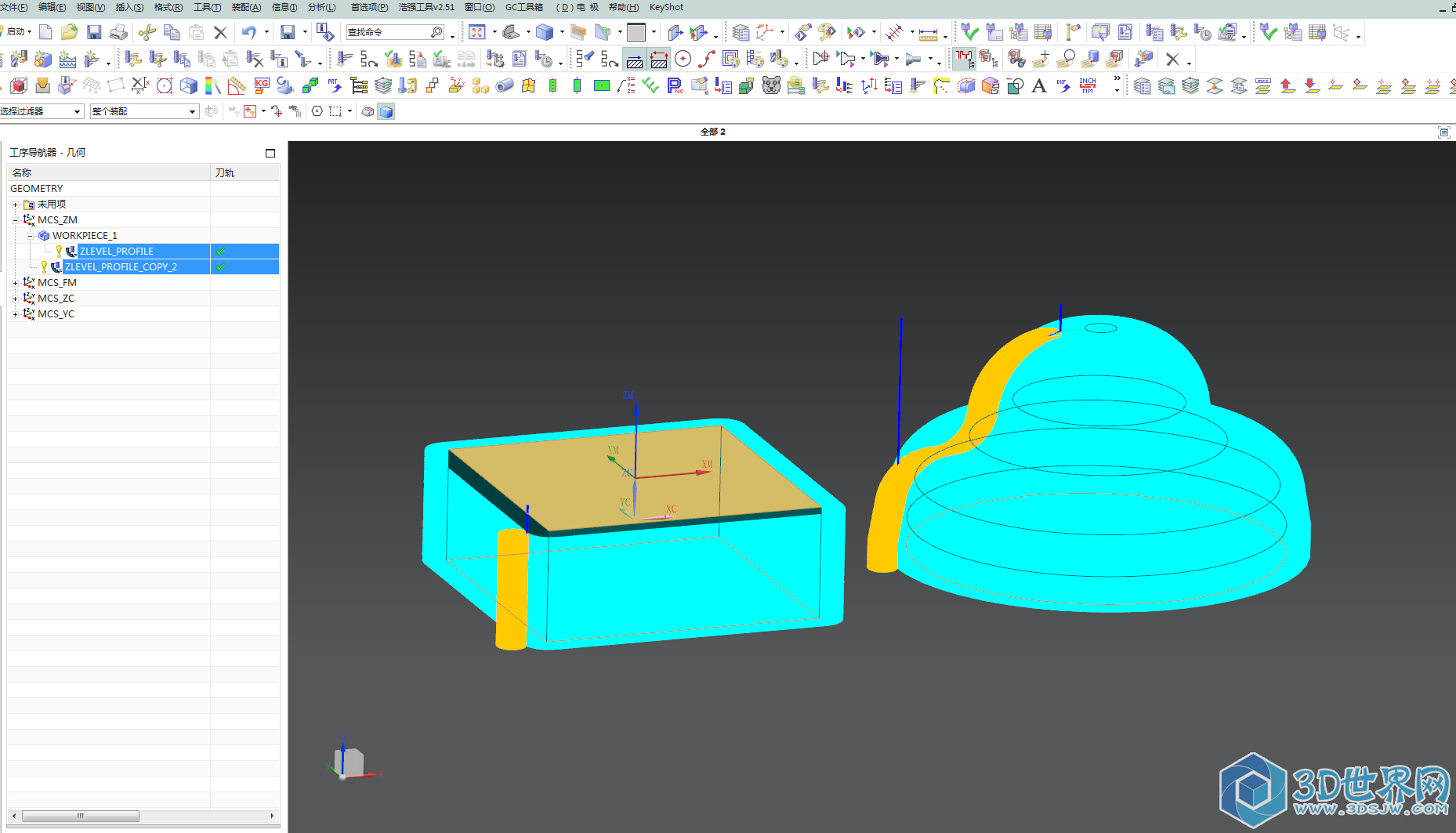This screenshot has height=833, width=1456.
Task: Click the Copy icon
Action: pos(172,32)
